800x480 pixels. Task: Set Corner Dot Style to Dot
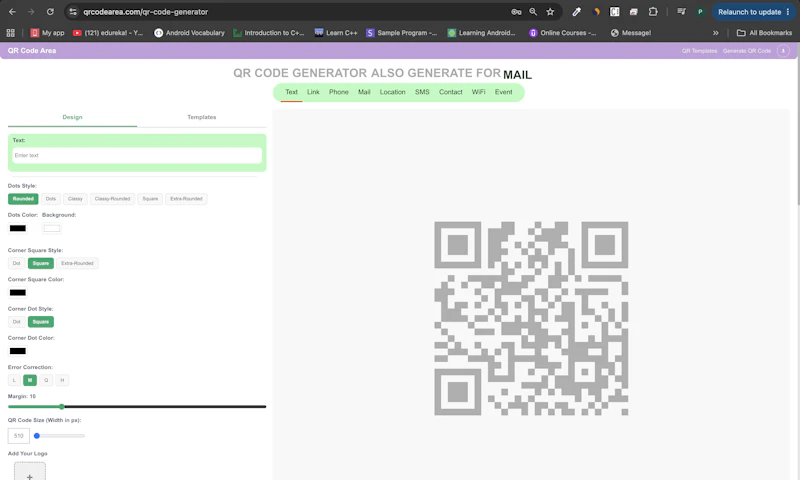(16, 322)
